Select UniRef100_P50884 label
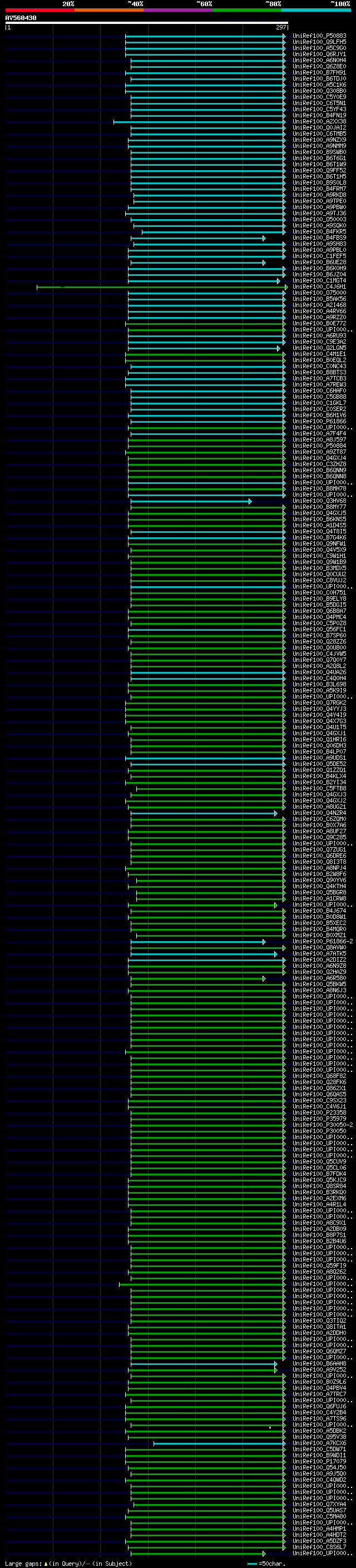This screenshot has width=356, height=1568. (x=319, y=446)
